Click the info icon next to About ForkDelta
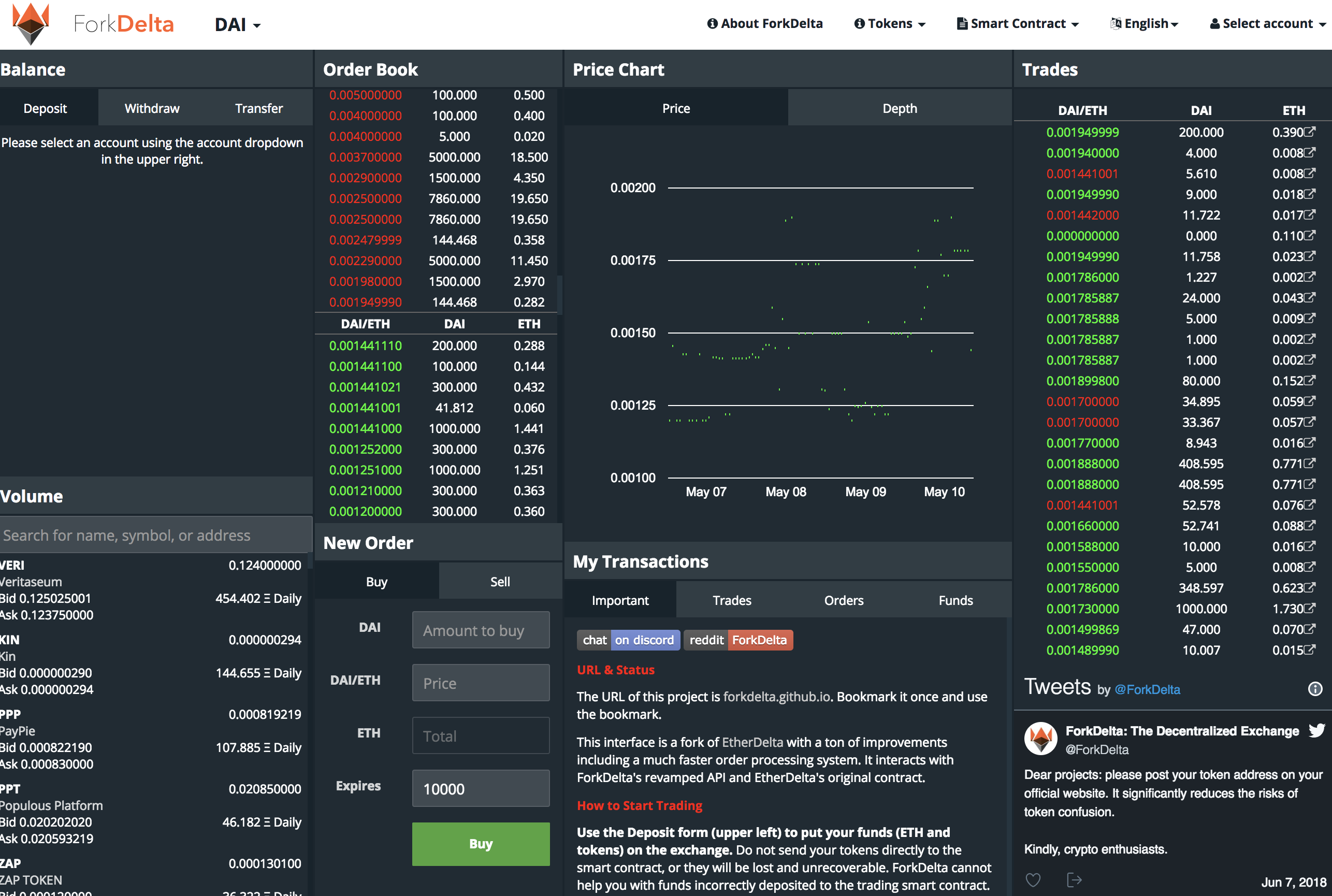Image resolution: width=1332 pixels, height=896 pixels. tap(712, 23)
